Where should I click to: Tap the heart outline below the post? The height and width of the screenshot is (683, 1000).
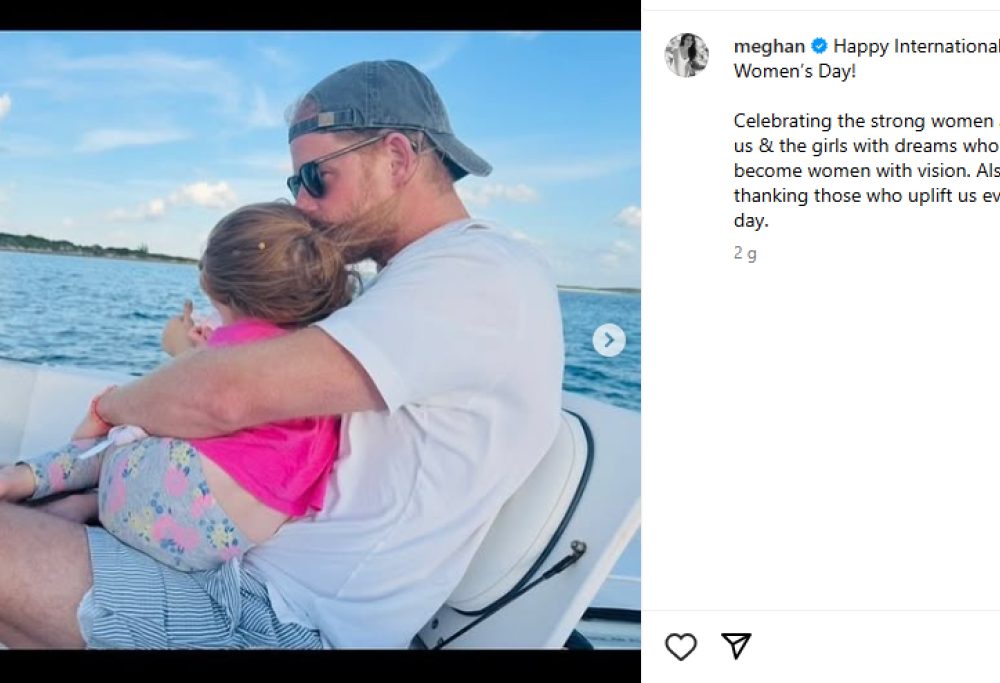coord(681,647)
